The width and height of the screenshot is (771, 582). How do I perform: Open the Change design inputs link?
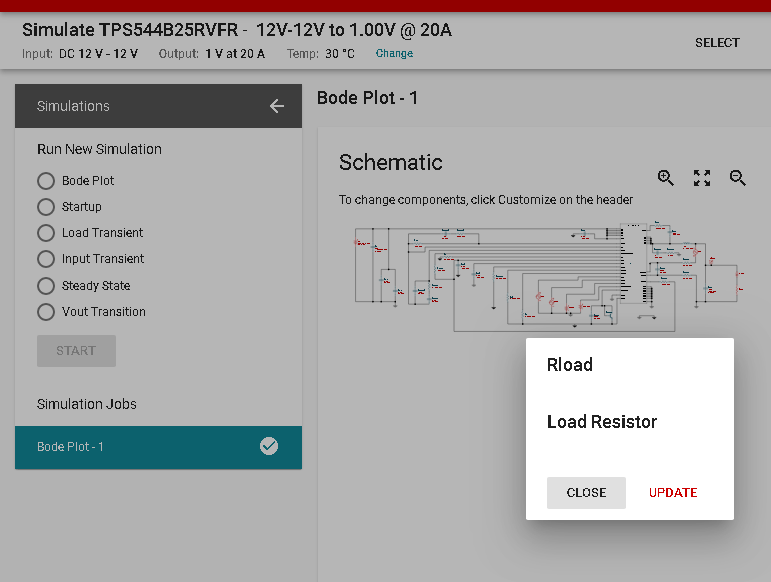pyautogui.click(x=394, y=53)
